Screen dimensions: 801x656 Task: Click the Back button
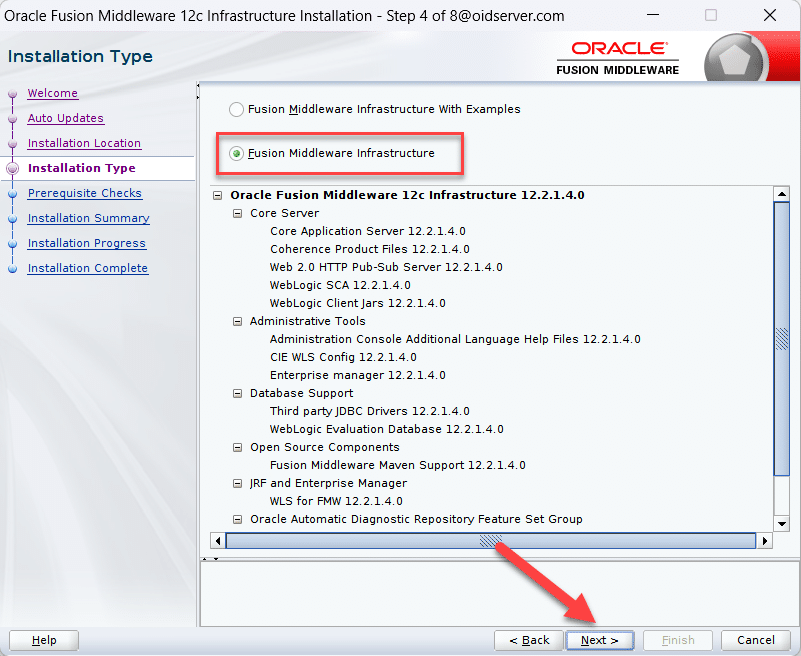tap(529, 640)
